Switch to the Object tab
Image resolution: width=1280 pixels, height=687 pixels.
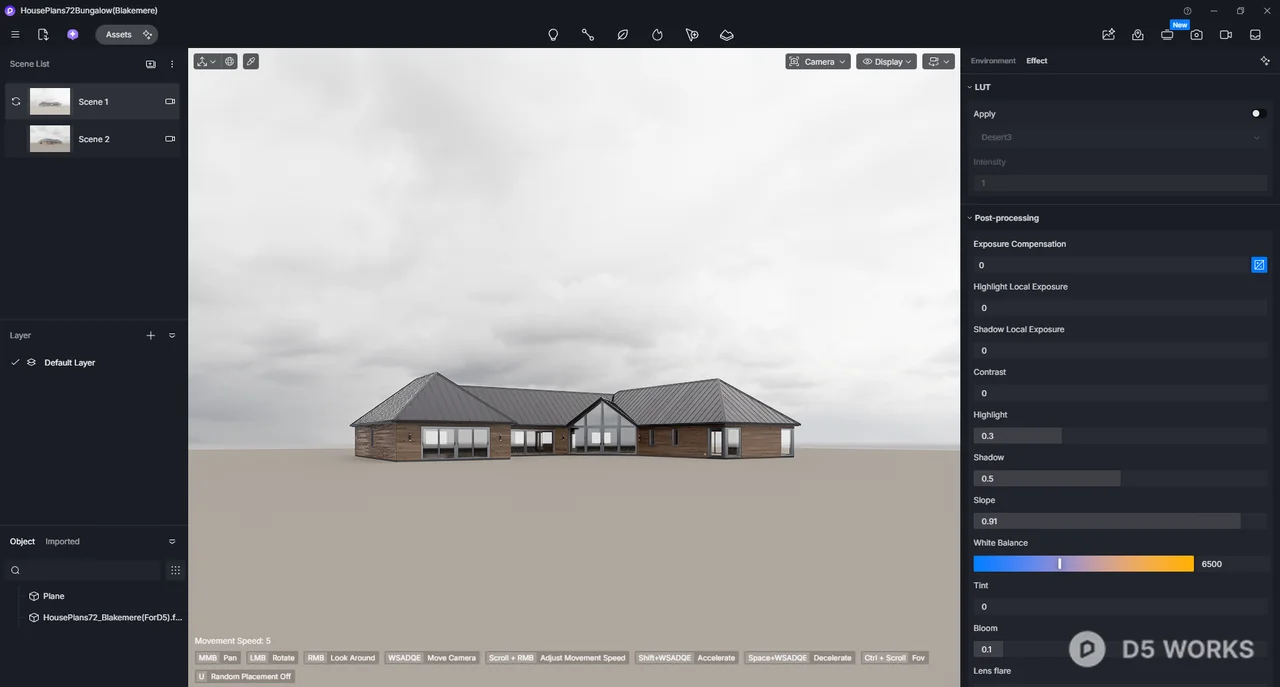(x=22, y=541)
